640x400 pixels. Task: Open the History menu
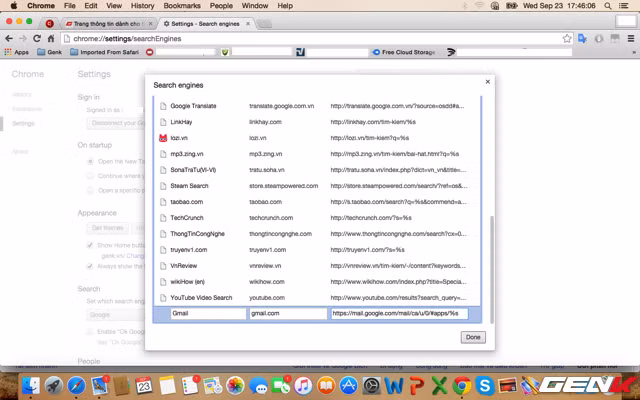pyautogui.click(x=142, y=6)
